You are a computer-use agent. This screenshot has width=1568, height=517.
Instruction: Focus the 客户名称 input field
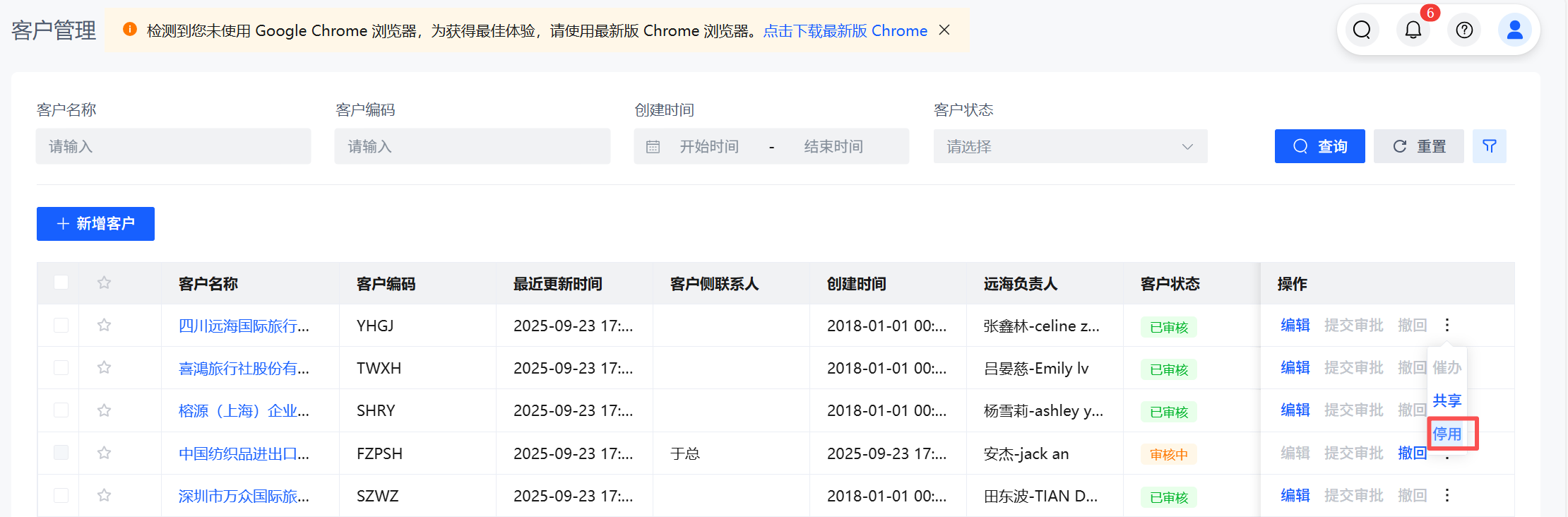173,146
